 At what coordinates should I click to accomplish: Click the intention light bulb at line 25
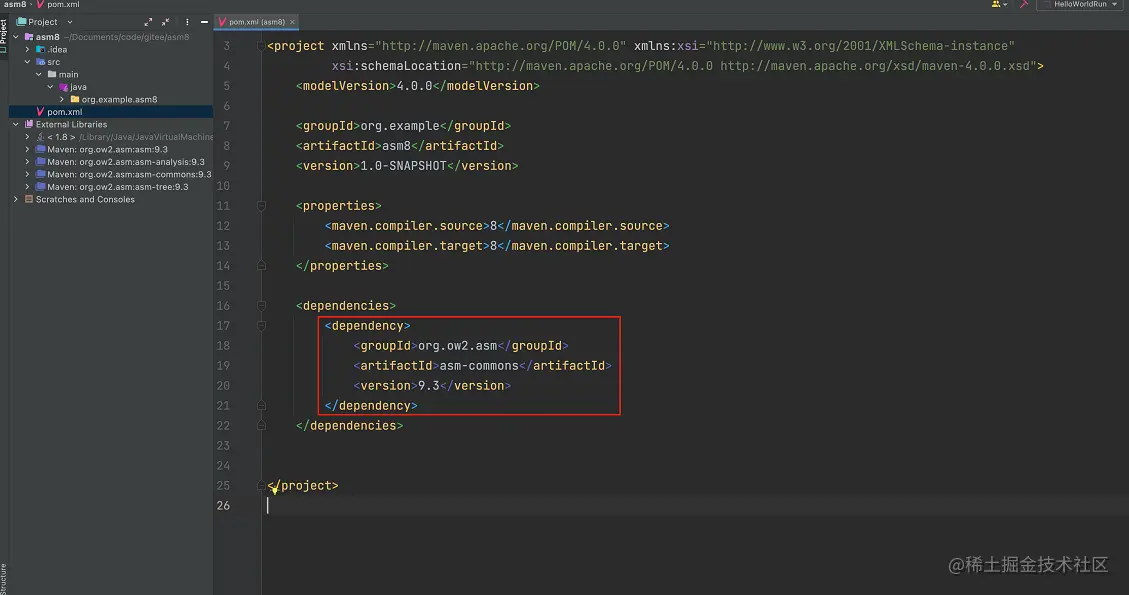[274, 490]
